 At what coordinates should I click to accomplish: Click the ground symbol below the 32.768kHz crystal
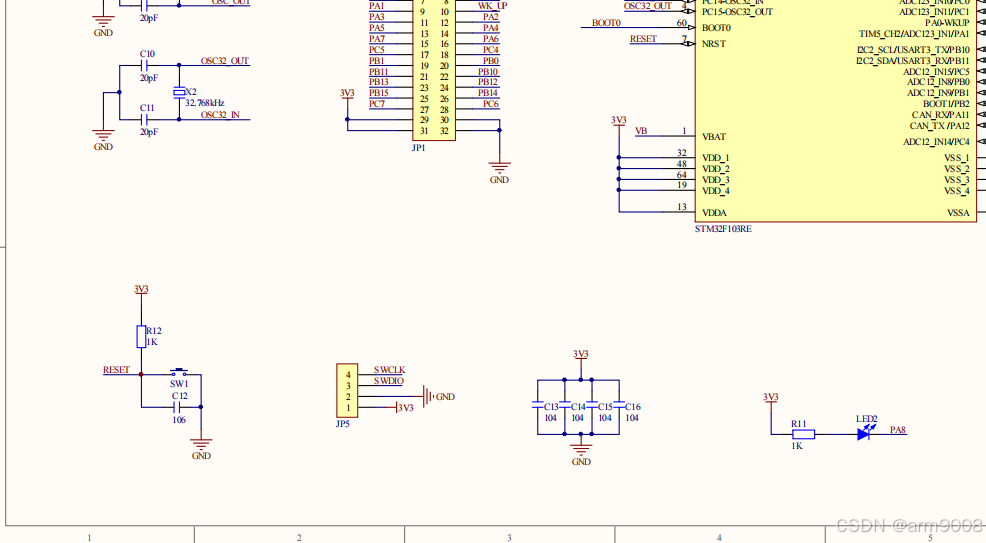pos(103,135)
